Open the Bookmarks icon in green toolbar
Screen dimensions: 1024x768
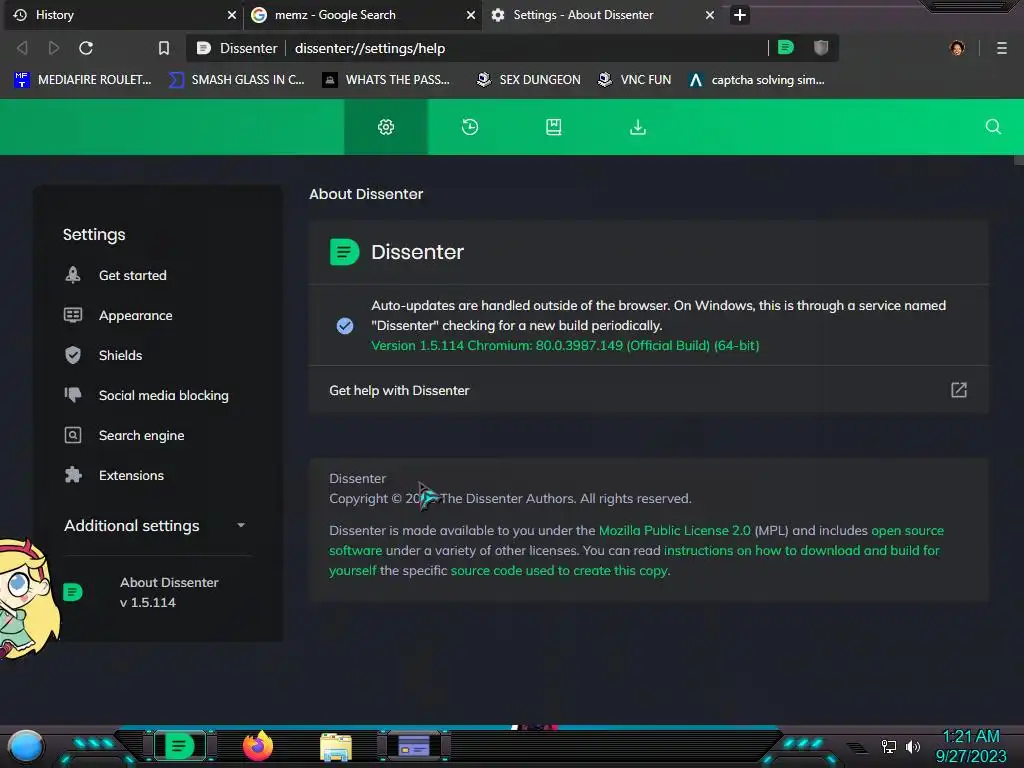coord(553,127)
